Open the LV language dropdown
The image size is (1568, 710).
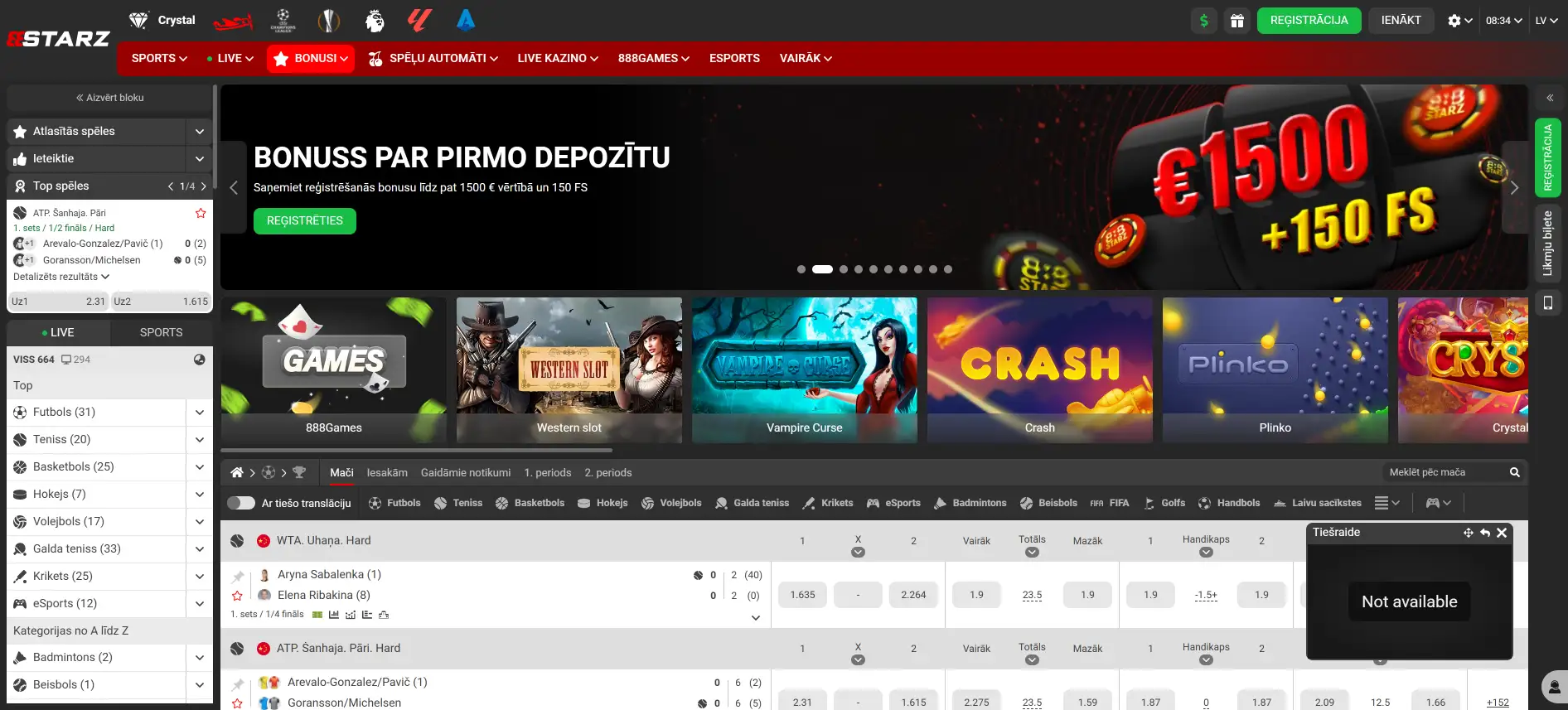[1546, 21]
